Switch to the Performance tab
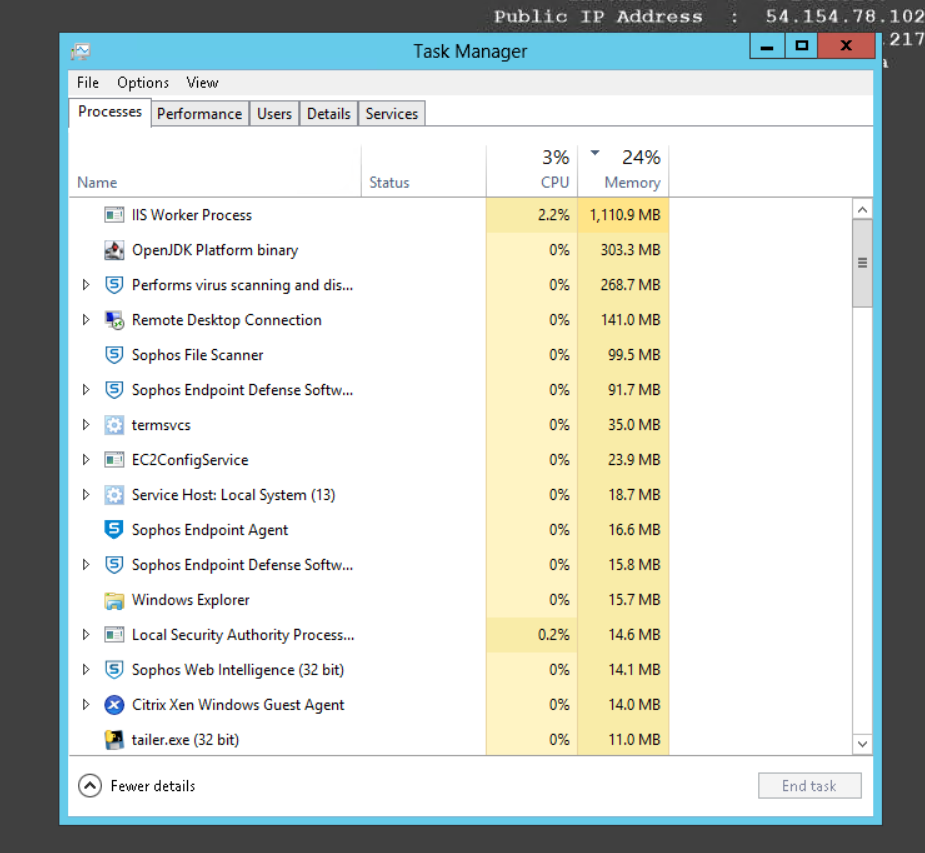925x853 pixels. 199,114
